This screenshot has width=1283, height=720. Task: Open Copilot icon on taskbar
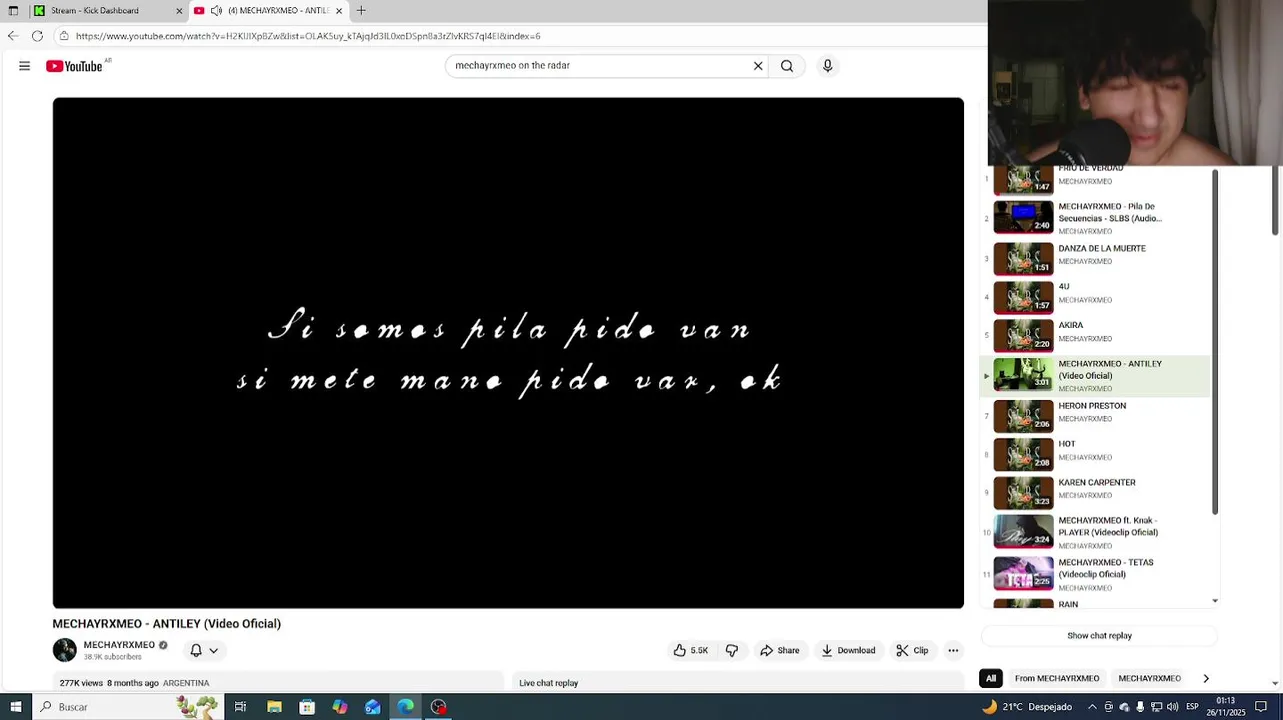tap(340, 707)
